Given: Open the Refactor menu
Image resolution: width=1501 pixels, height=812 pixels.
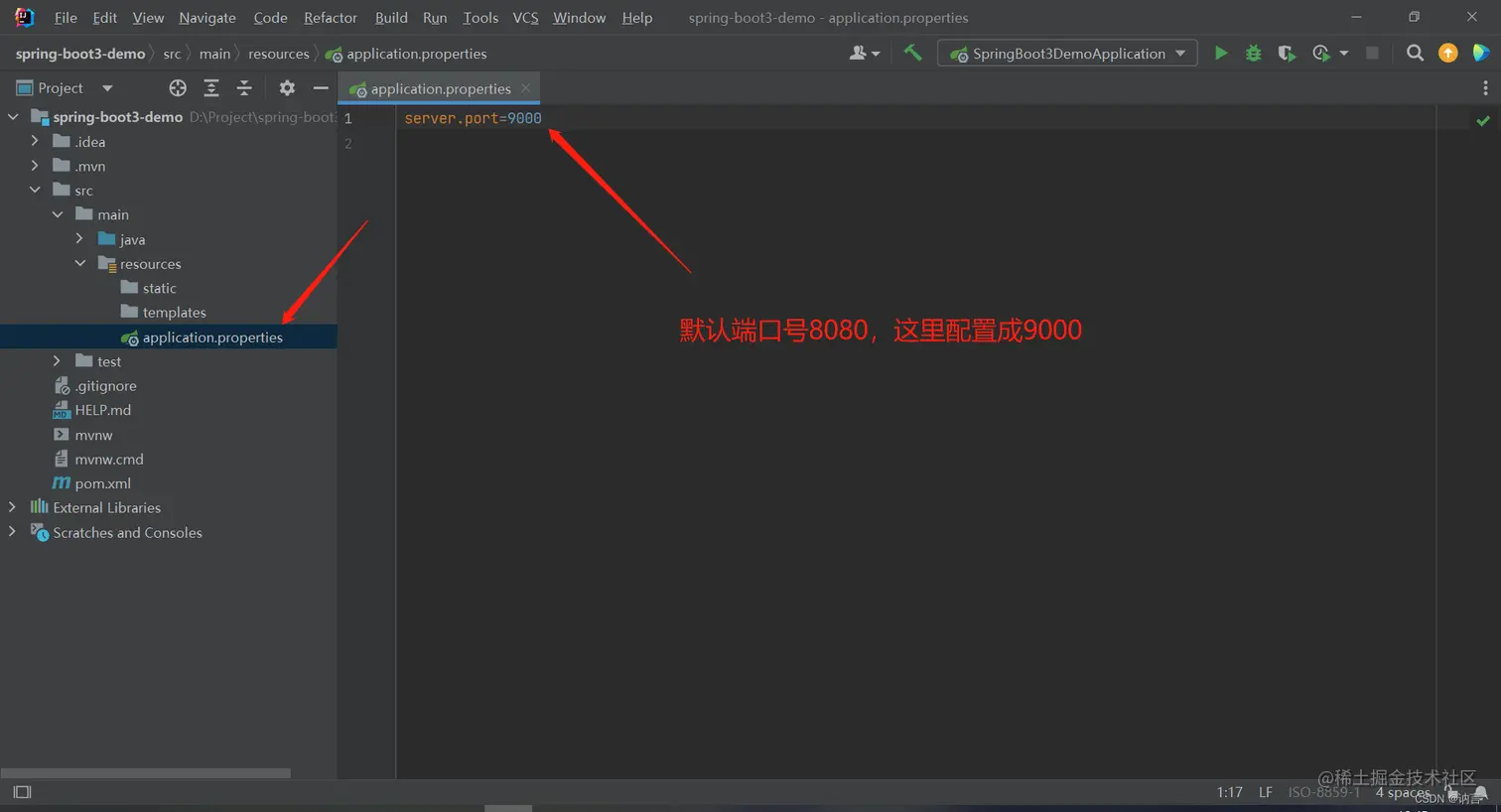Looking at the screenshot, I should click(331, 18).
